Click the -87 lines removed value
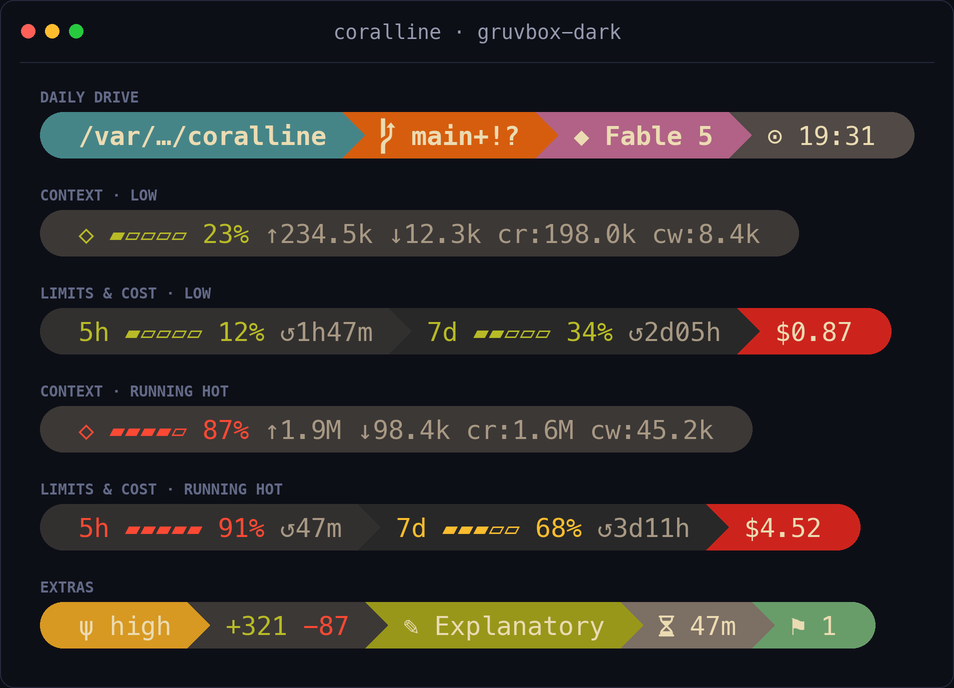Image resolution: width=954 pixels, height=688 pixels. coord(326,626)
